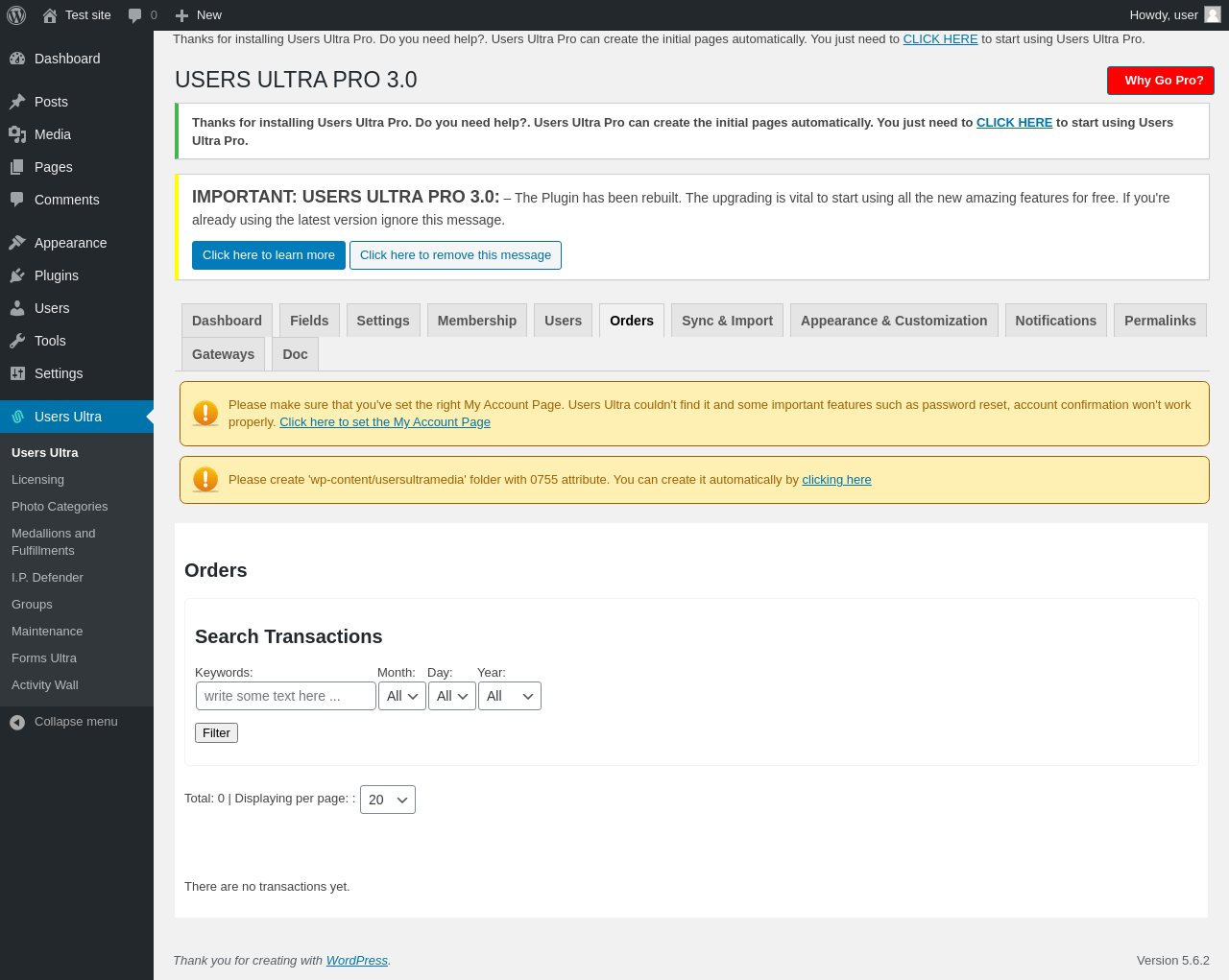Click the 'clicking here' folder creation link

(x=836, y=480)
